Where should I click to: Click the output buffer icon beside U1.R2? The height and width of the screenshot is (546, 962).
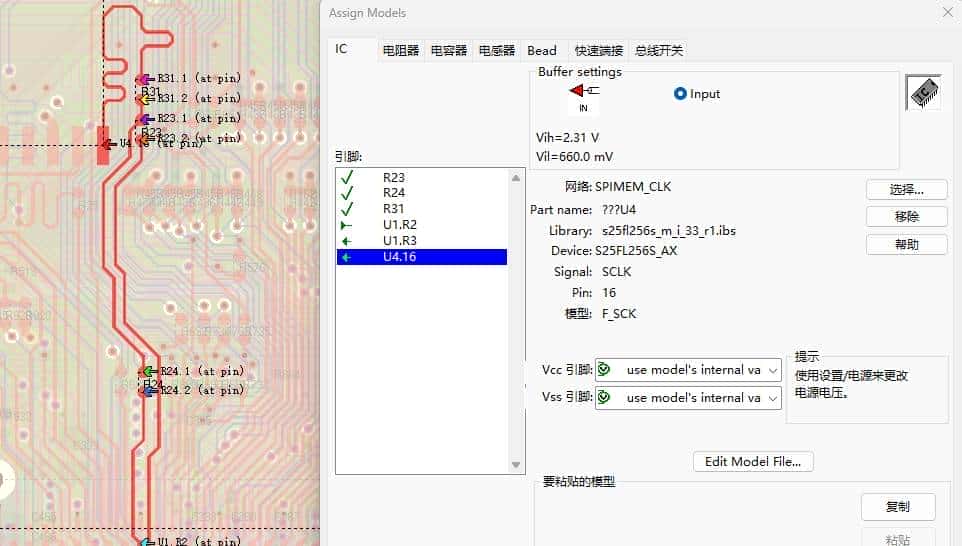346,225
